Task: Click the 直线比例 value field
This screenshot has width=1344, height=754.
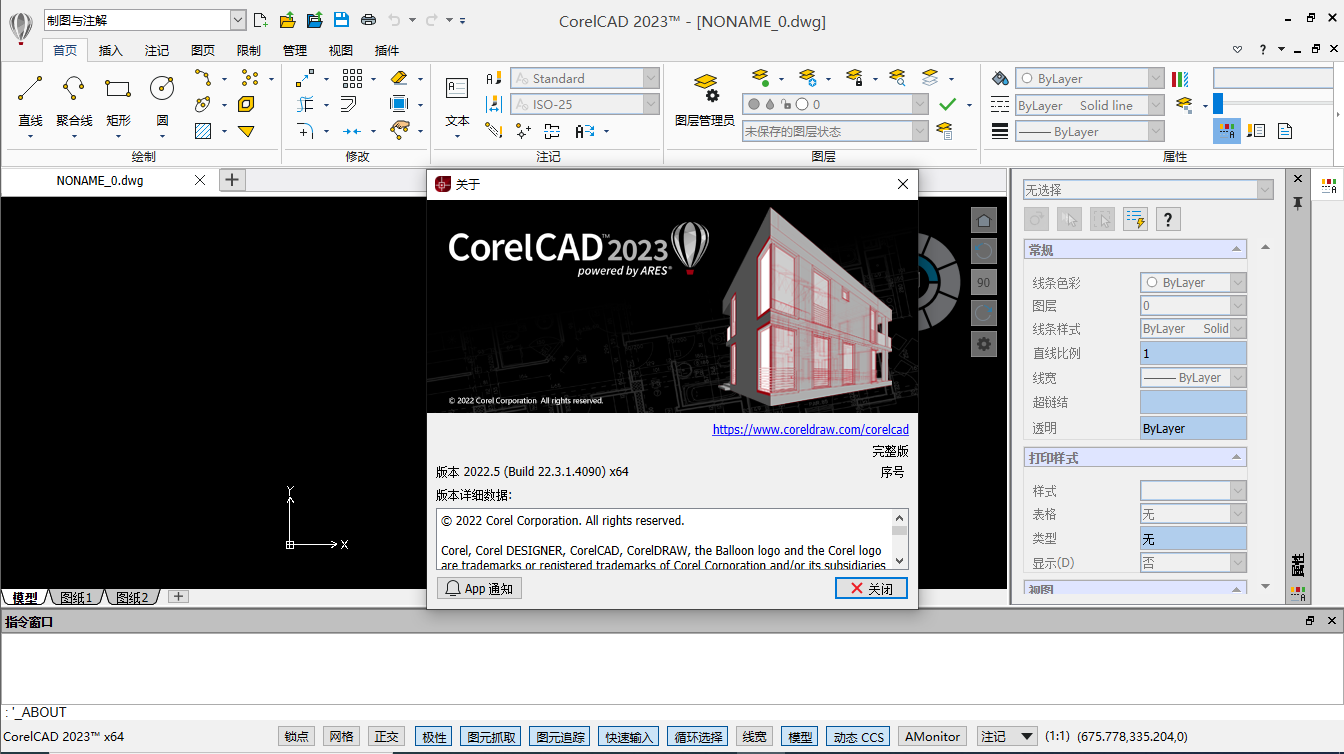Action: 1193,353
